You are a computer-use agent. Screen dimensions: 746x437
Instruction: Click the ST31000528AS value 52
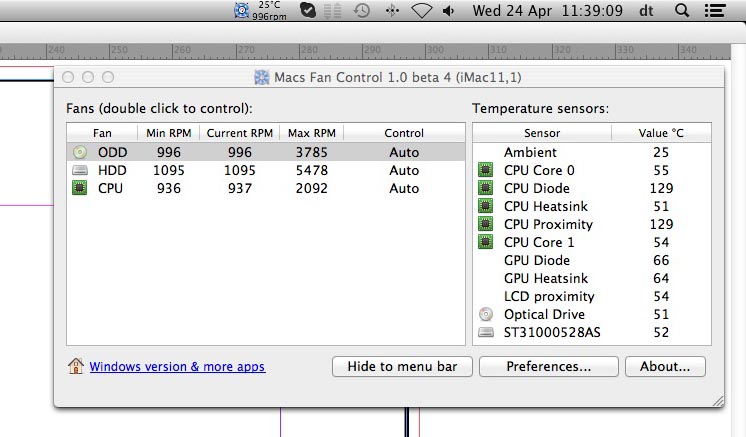click(661, 332)
